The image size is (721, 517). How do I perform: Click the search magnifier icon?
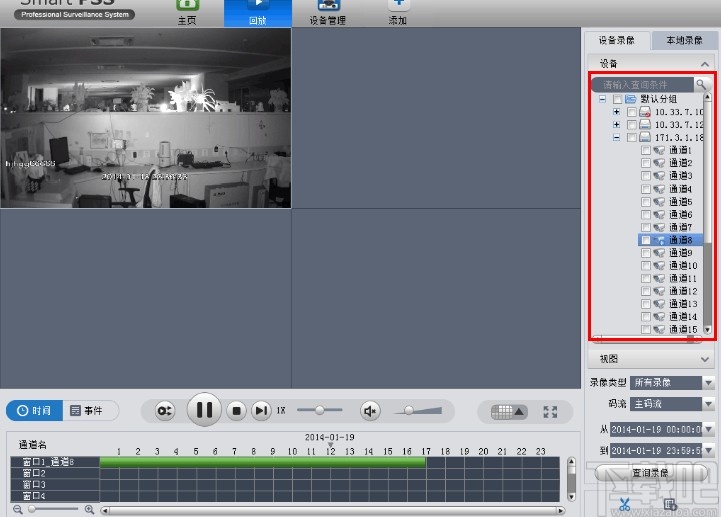[x=701, y=84]
